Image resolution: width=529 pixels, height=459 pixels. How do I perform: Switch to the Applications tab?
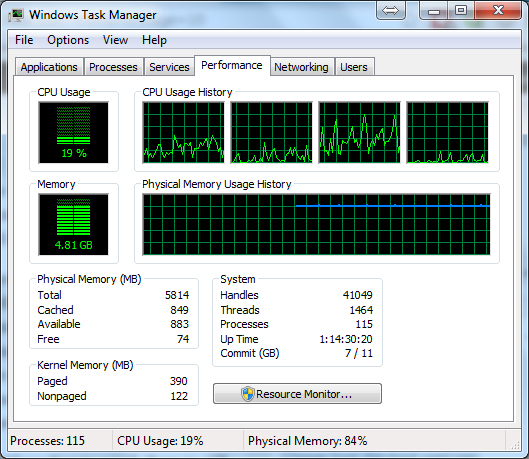coord(49,67)
